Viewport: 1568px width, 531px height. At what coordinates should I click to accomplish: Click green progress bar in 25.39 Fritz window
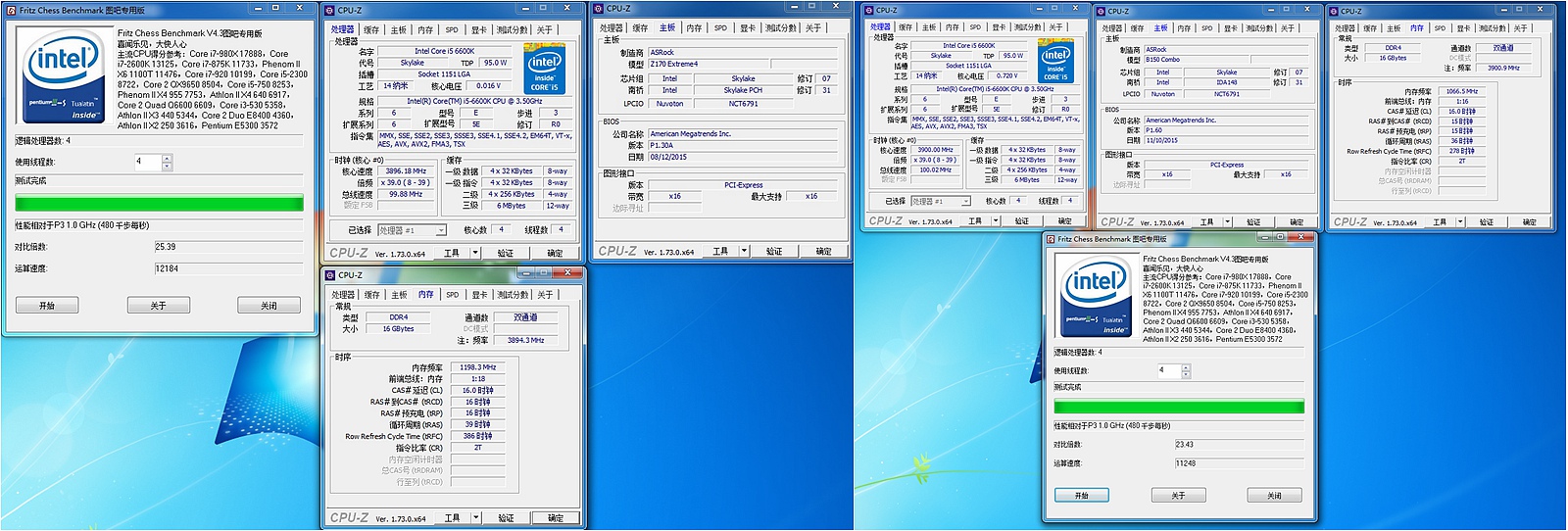point(159,203)
